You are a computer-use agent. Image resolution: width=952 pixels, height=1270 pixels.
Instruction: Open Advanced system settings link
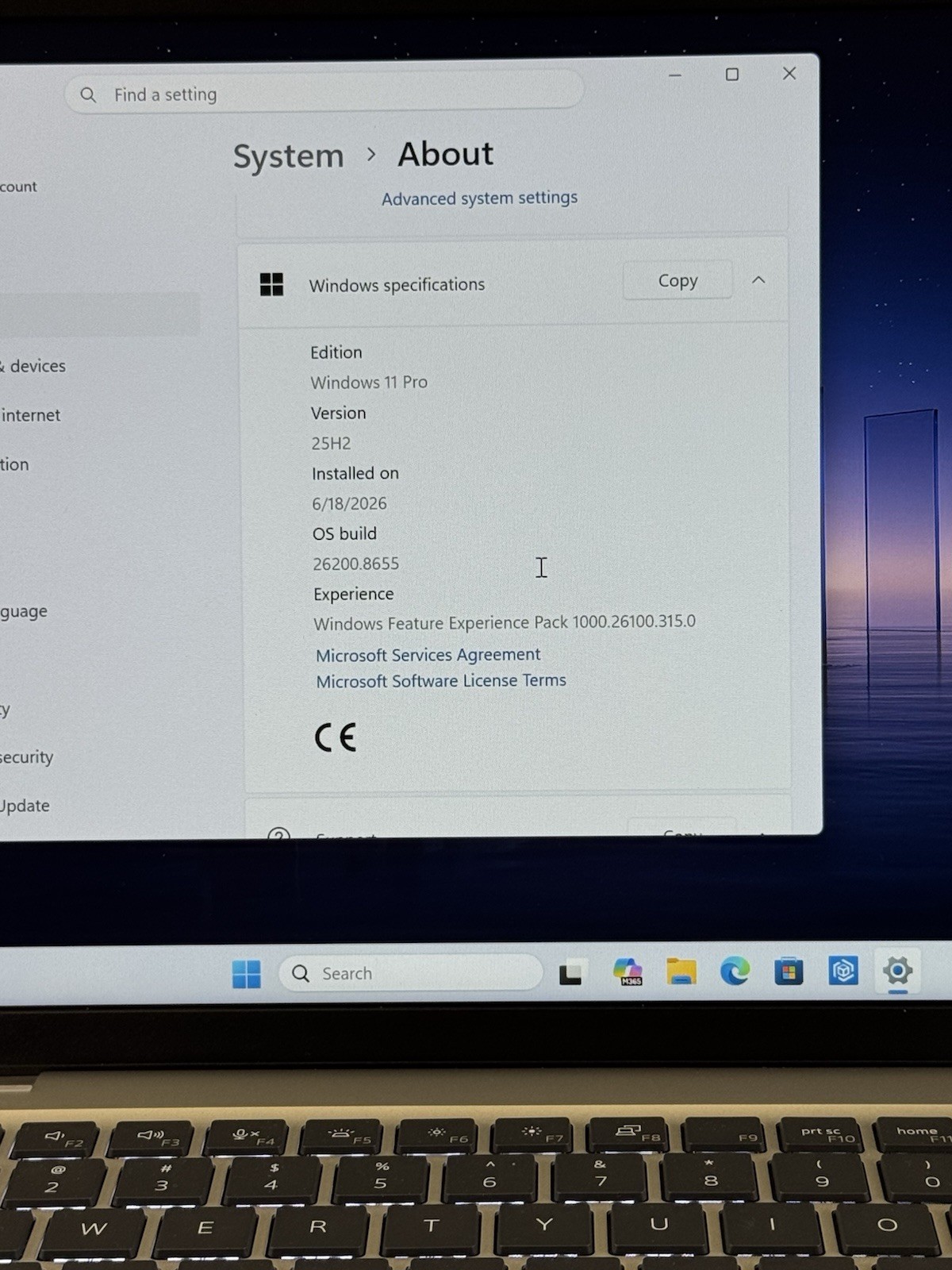(x=479, y=198)
